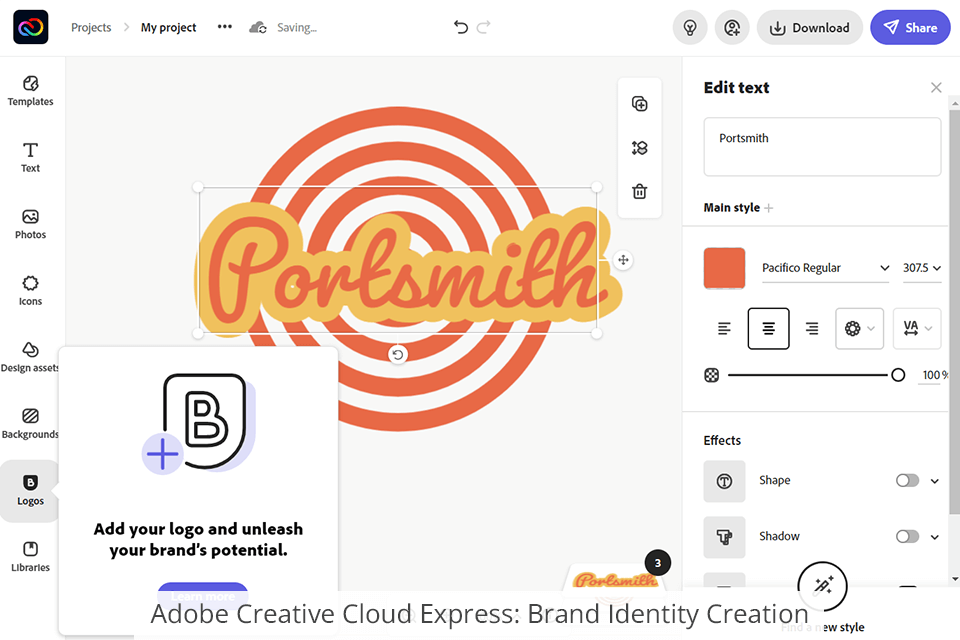
Task: Click the magic wand find style button
Action: [822, 586]
